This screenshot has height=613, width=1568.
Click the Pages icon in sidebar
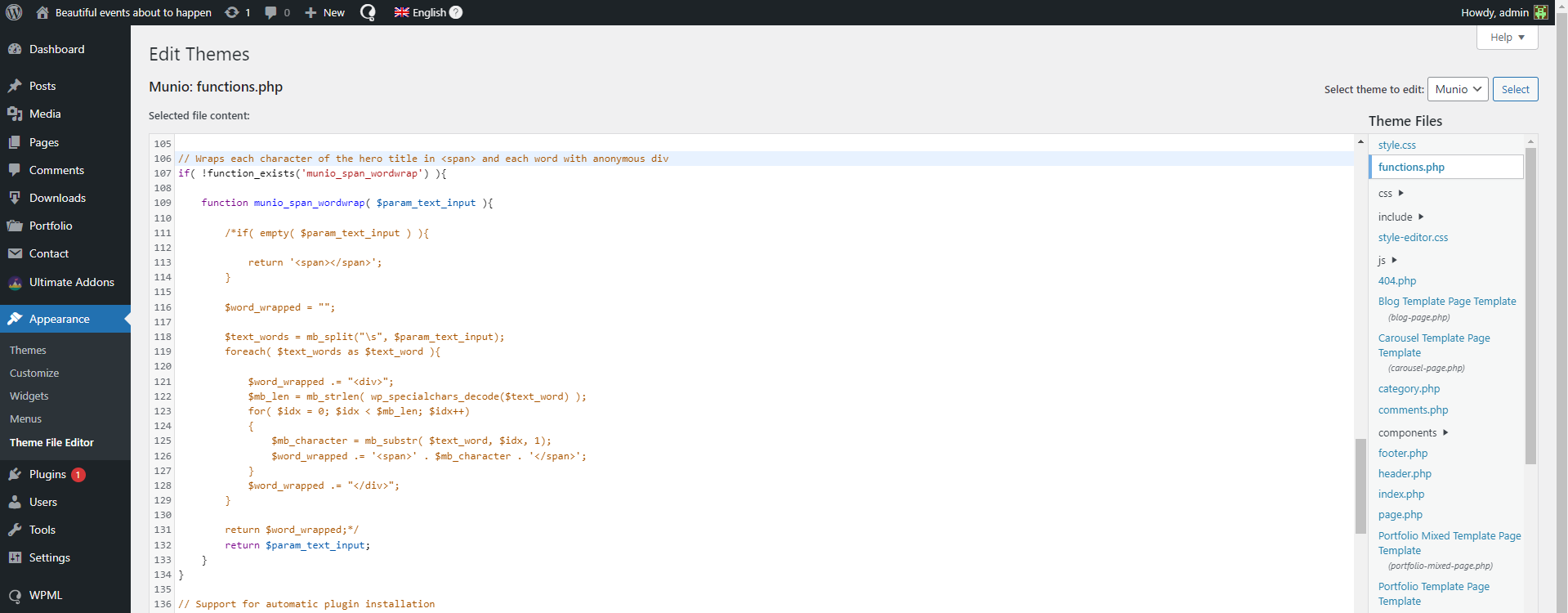(x=15, y=142)
